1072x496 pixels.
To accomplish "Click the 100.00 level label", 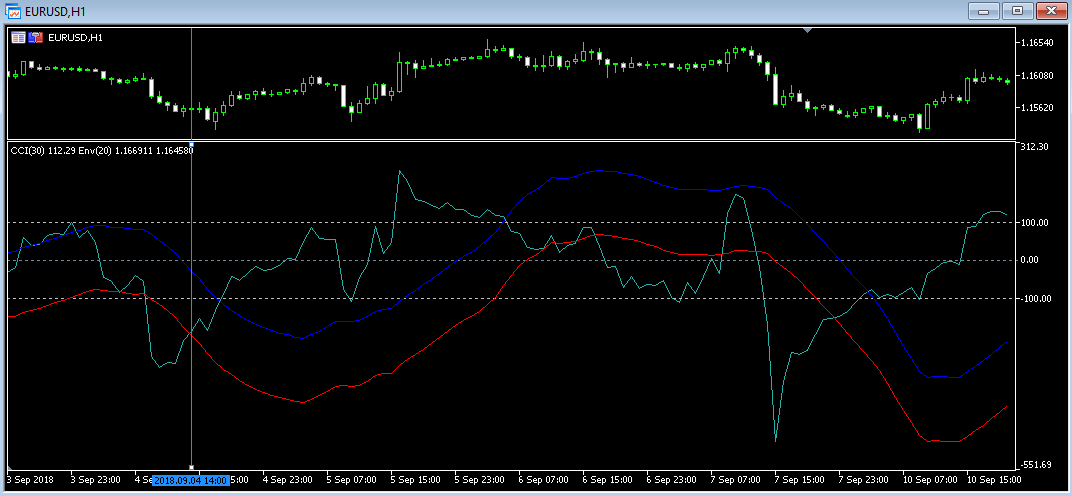I will coord(1034,222).
